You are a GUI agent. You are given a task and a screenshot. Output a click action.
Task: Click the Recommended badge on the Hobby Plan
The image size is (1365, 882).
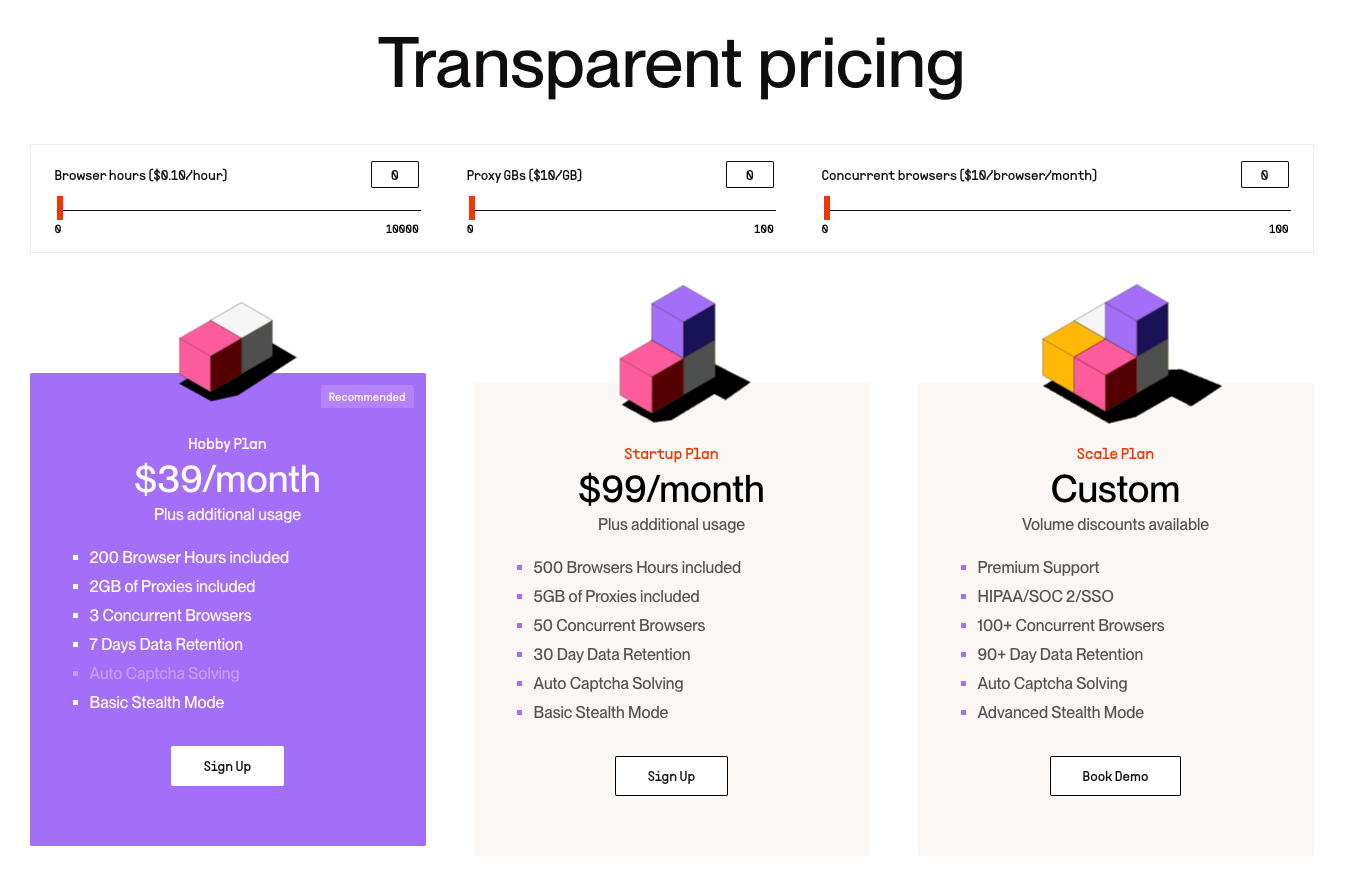[x=367, y=396]
